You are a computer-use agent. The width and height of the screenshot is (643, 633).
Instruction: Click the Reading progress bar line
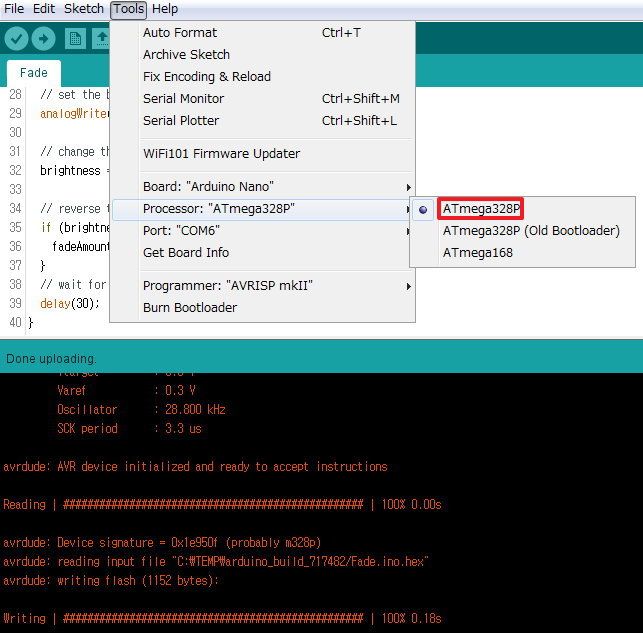coord(222,505)
